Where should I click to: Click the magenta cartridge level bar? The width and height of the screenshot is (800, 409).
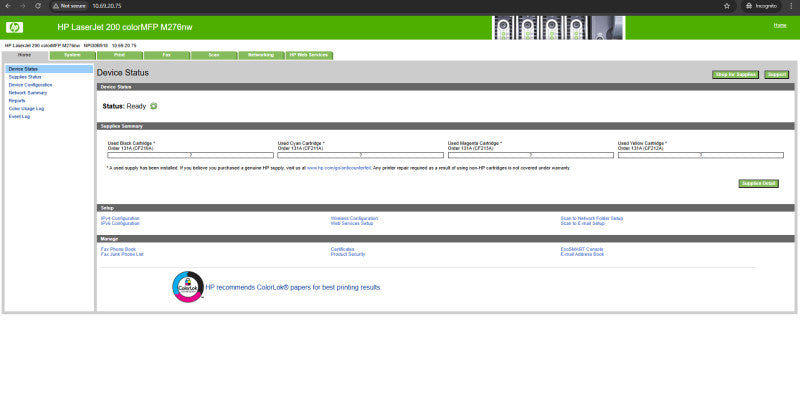531,155
